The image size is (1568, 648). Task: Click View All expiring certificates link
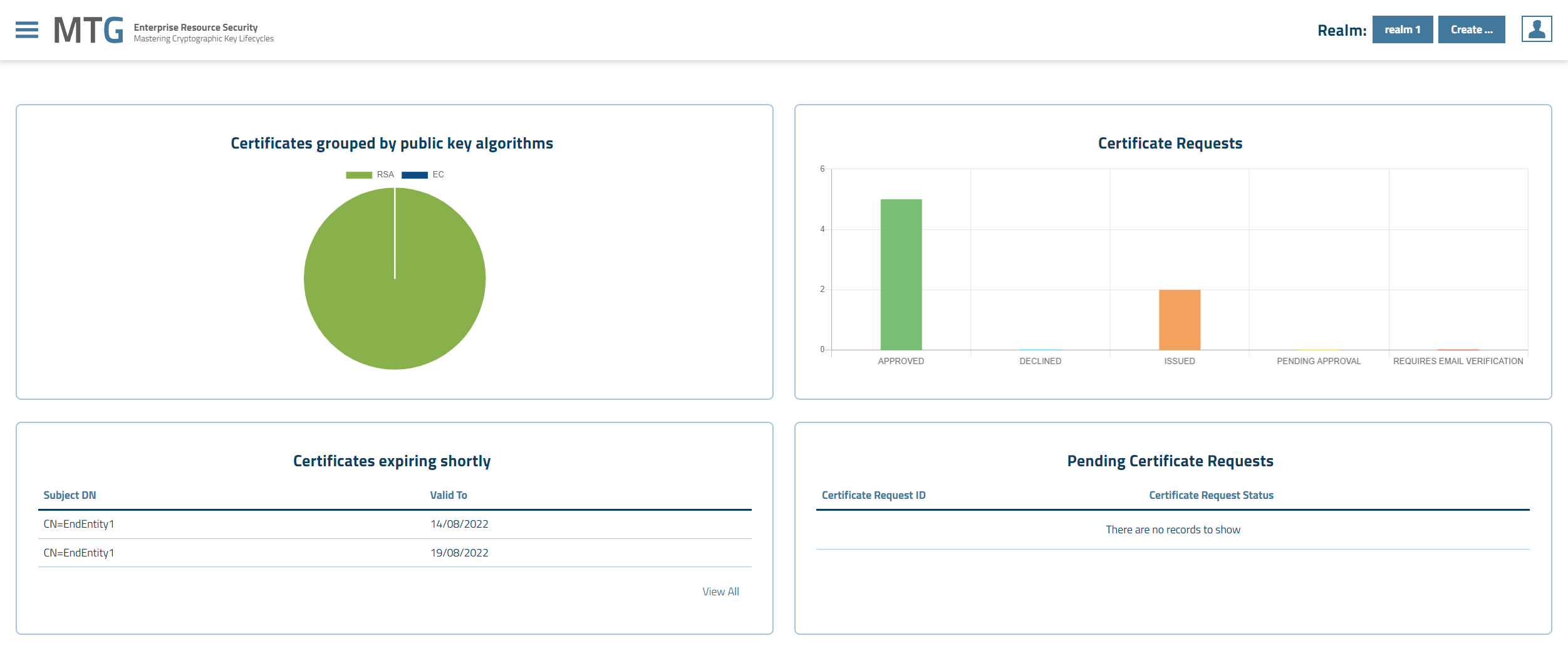(x=720, y=592)
